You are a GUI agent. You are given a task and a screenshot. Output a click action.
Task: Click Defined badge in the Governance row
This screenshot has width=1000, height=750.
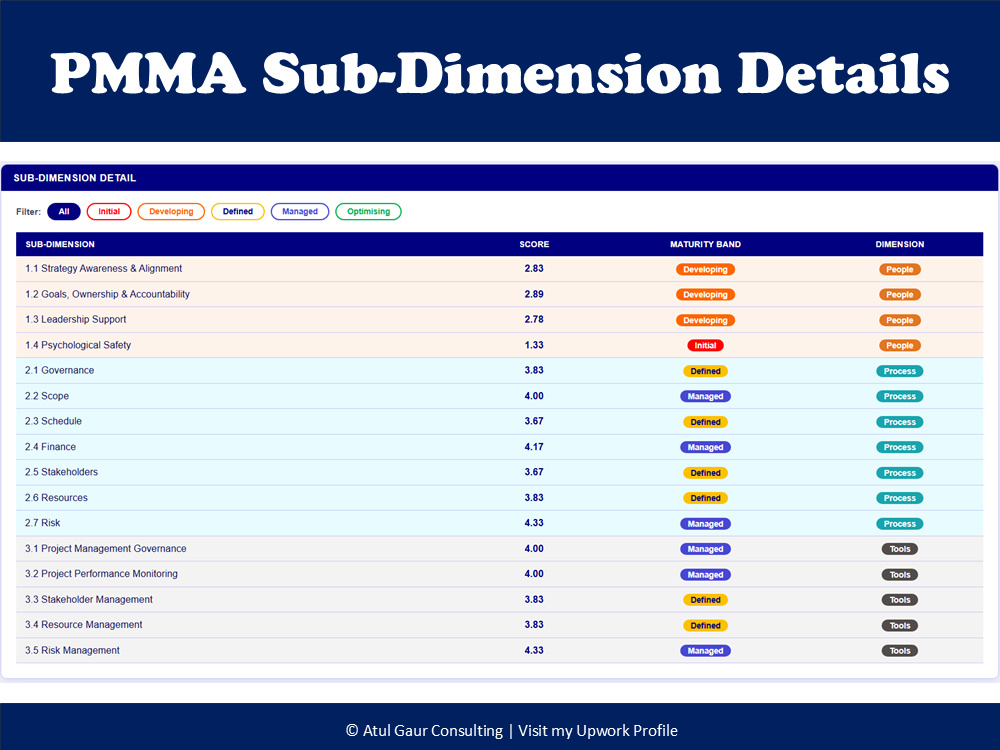tap(705, 371)
